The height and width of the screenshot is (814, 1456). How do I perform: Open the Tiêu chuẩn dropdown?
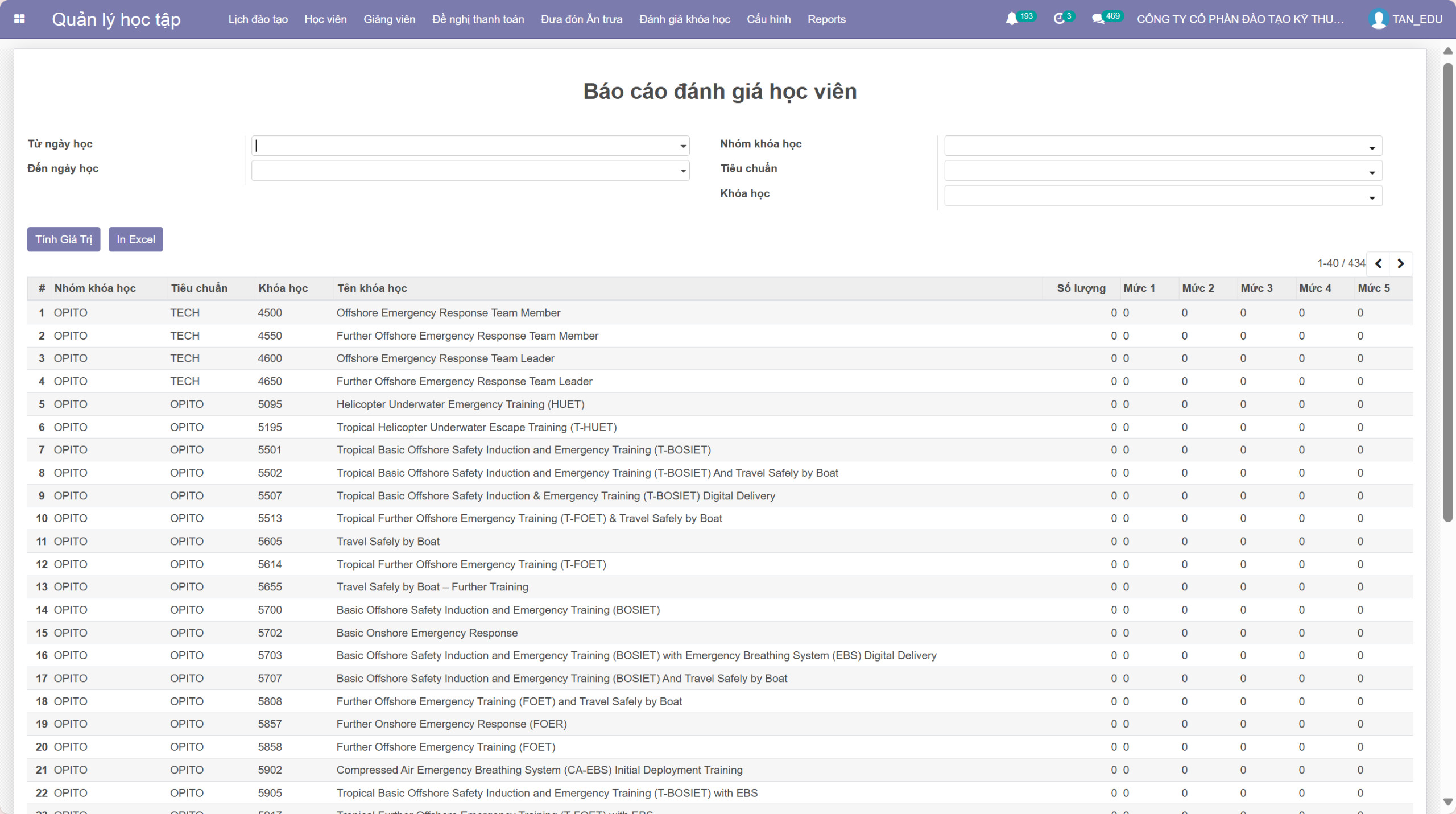click(x=1372, y=172)
